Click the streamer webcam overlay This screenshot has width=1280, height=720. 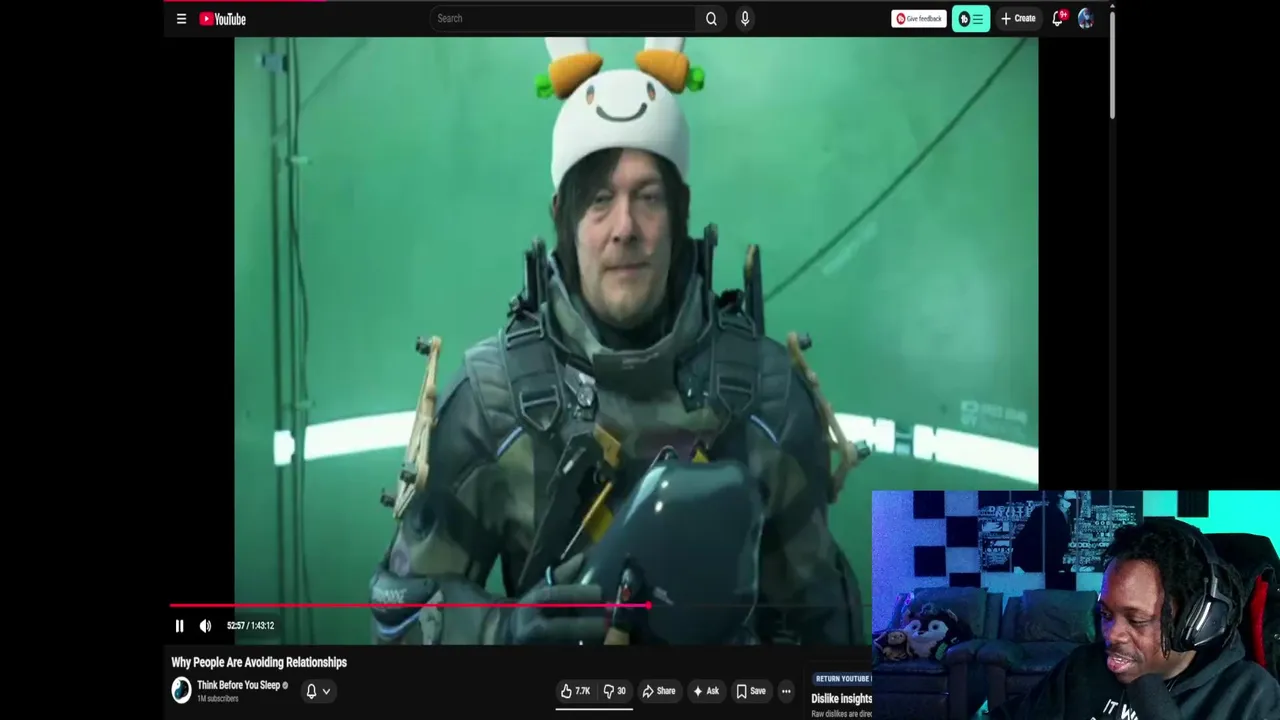(x=1075, y=605)
